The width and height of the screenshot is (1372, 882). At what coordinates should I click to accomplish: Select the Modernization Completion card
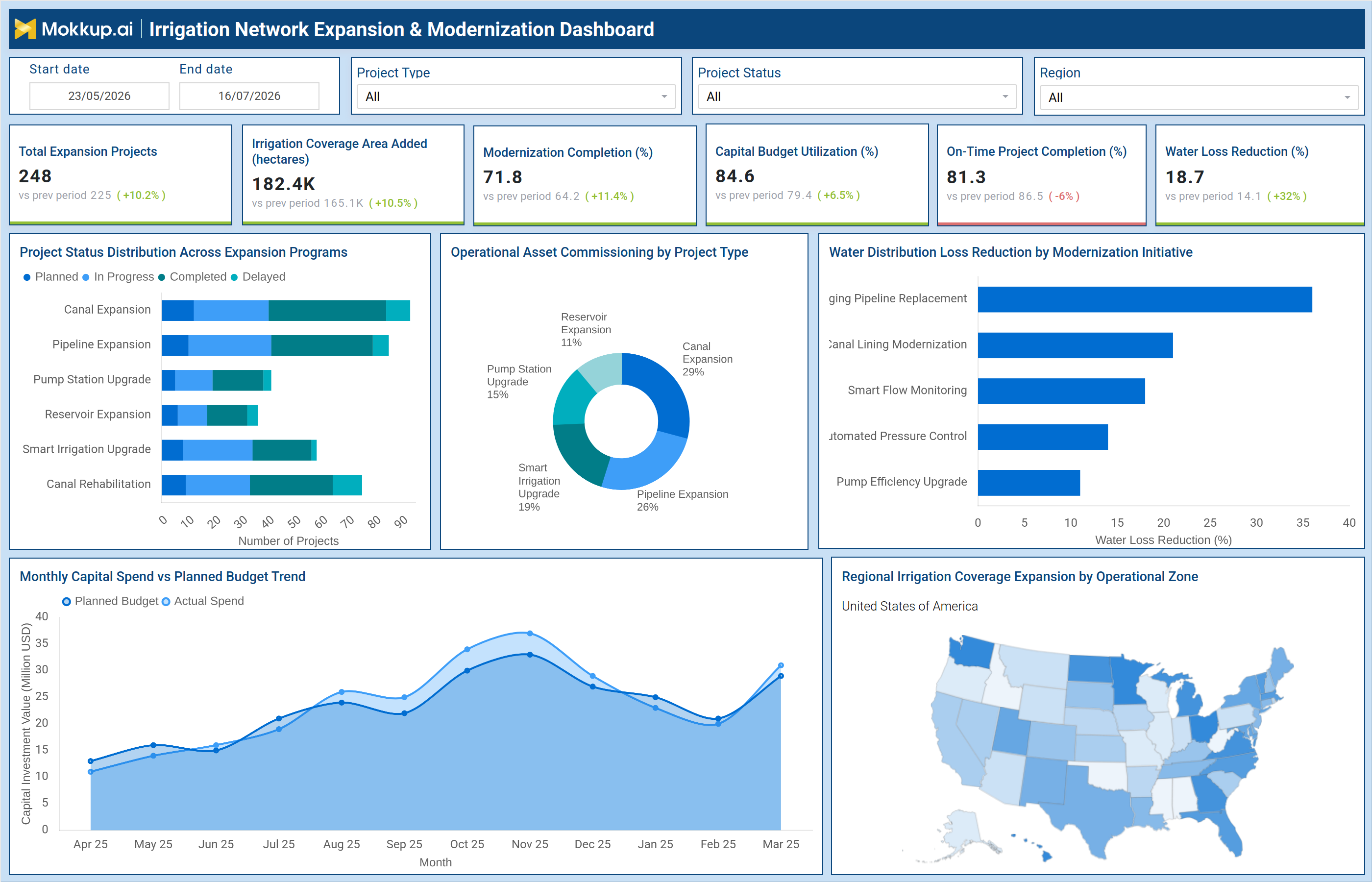coord(585,175)
